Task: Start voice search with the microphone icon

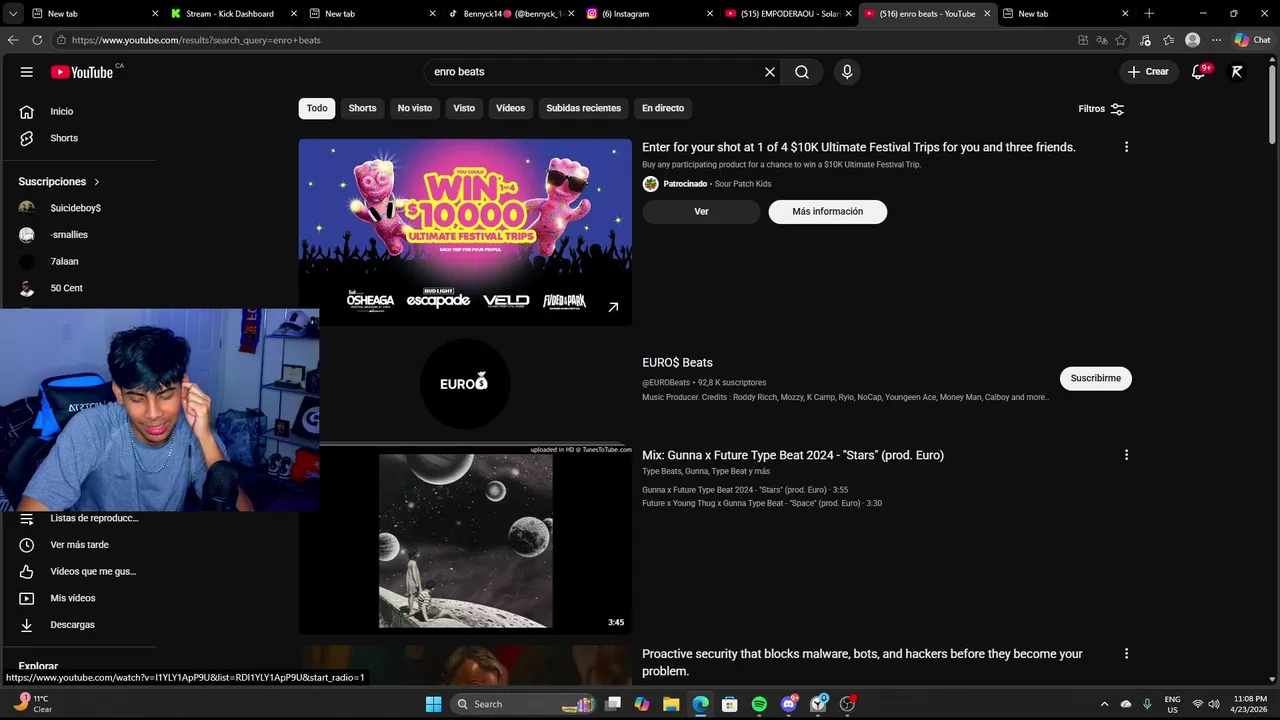Action: (847, 72)
